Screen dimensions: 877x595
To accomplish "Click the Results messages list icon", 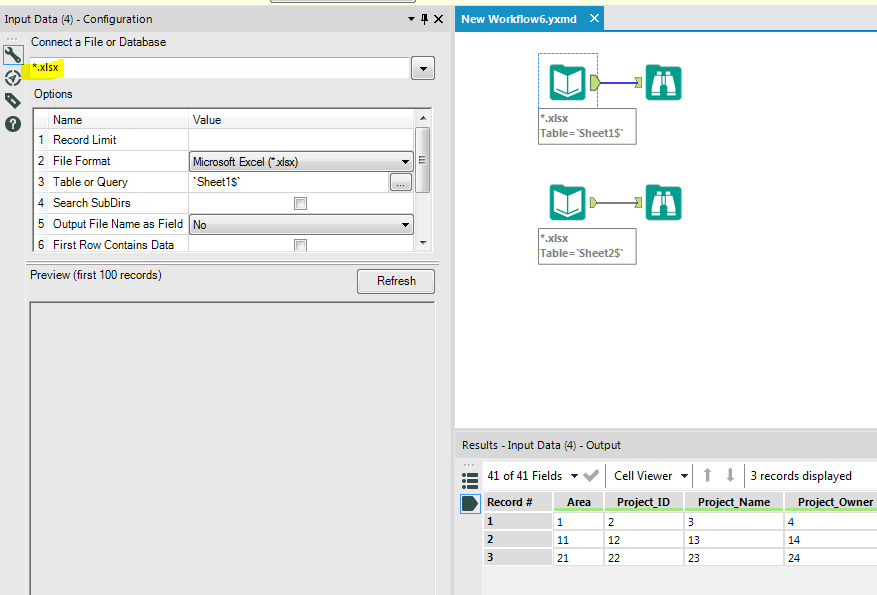I will pos(470,479).
